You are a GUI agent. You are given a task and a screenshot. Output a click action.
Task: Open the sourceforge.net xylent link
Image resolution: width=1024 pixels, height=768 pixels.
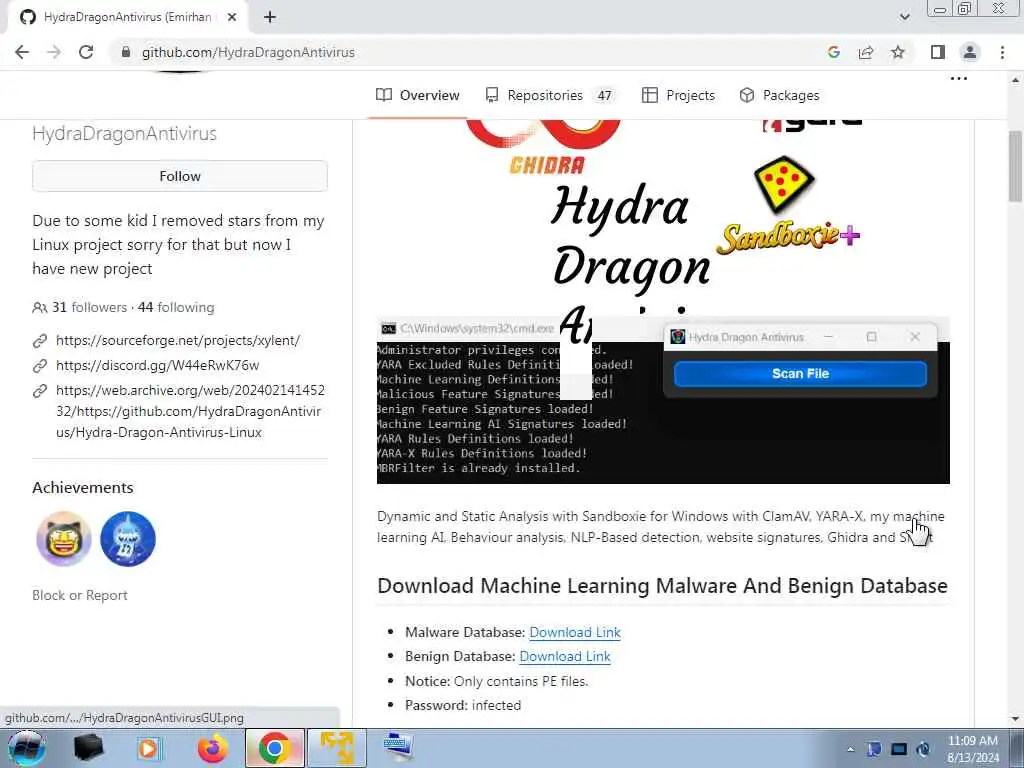[x=178, y=340]
